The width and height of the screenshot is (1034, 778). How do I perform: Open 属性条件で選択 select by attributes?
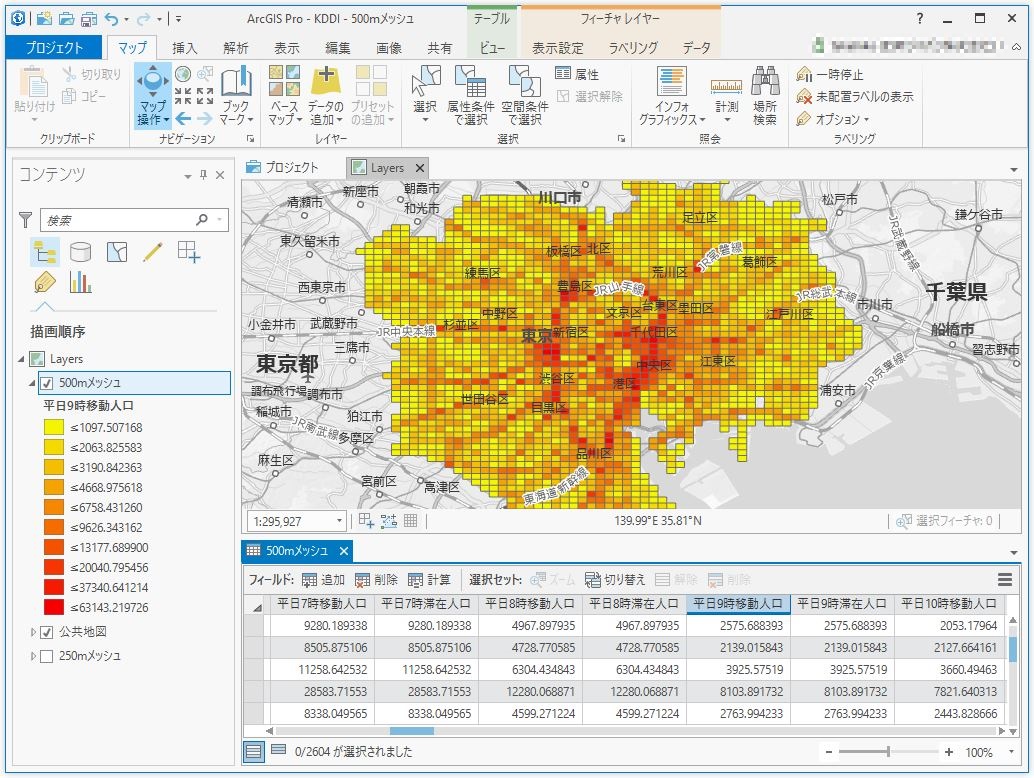(470, 96)
